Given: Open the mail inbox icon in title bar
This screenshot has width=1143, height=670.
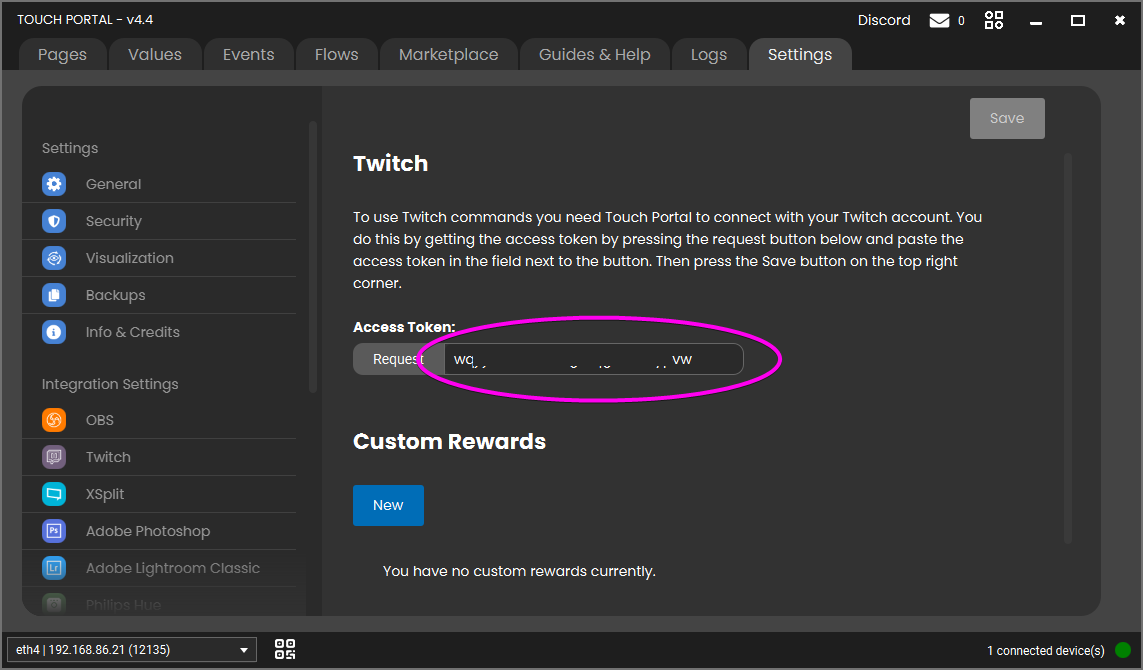Looking at the screenshot, I should pos(939,21).
